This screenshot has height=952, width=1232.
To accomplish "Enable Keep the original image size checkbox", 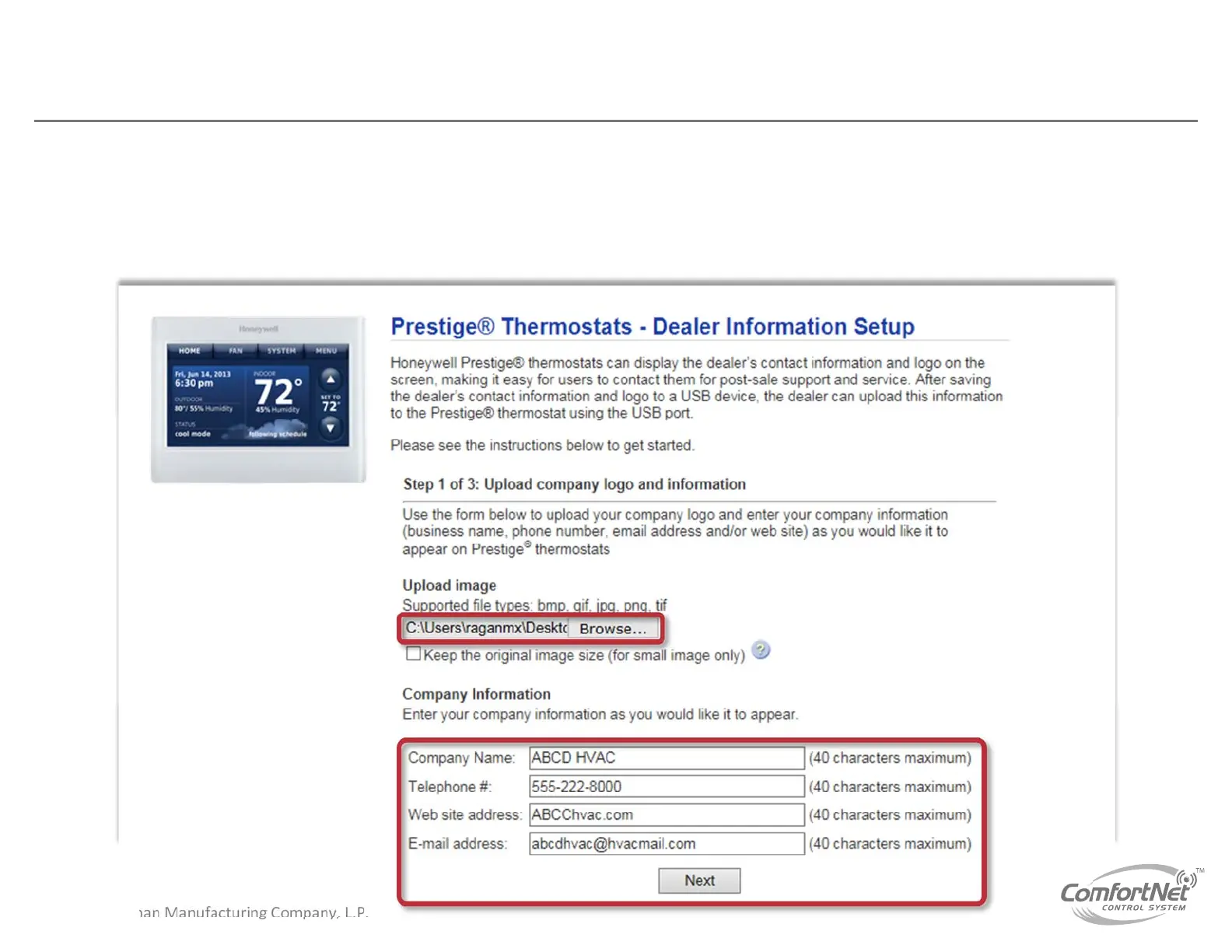I will pyautogui.click(x=413, y=654).
